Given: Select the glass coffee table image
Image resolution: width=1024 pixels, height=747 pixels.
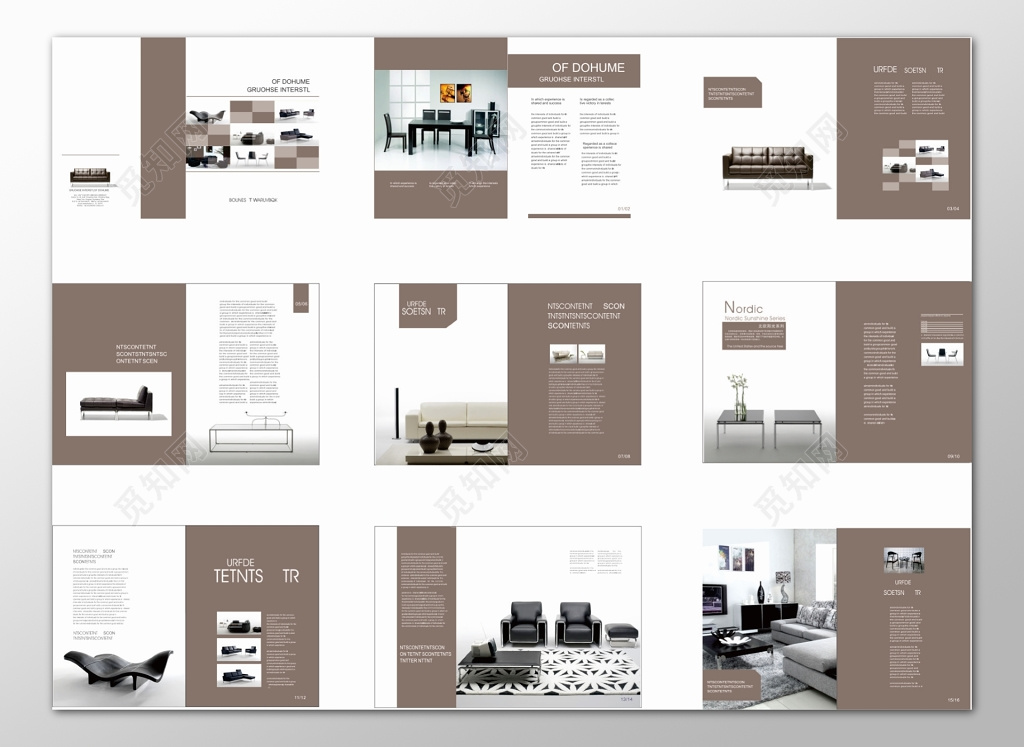Looking at the screenshot, I should tap(251, 435).
